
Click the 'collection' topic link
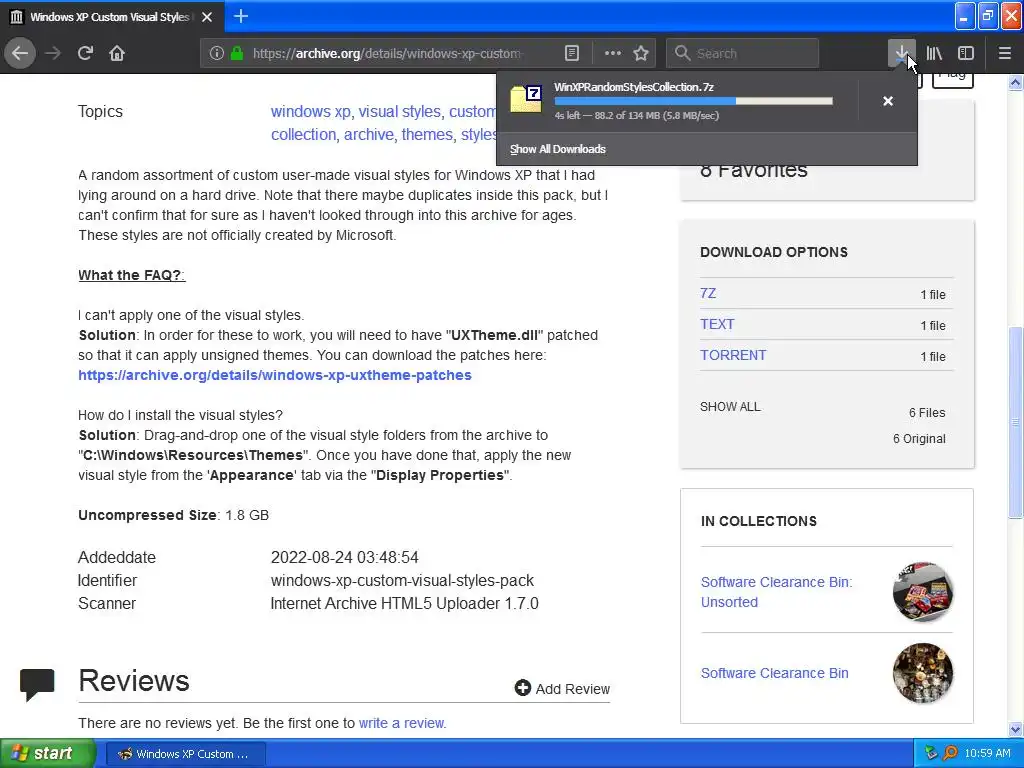(304, 135)
